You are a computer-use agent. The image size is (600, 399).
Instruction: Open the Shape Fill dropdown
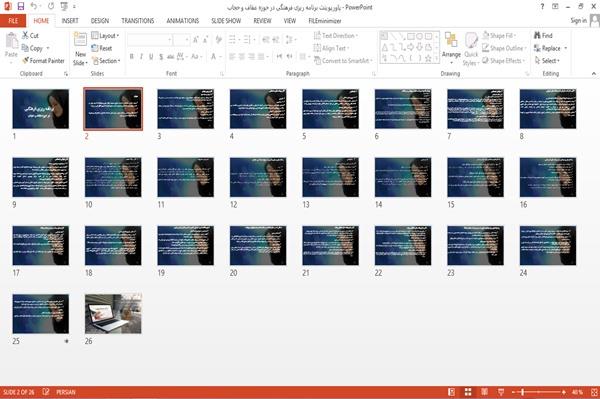[499, 36]
